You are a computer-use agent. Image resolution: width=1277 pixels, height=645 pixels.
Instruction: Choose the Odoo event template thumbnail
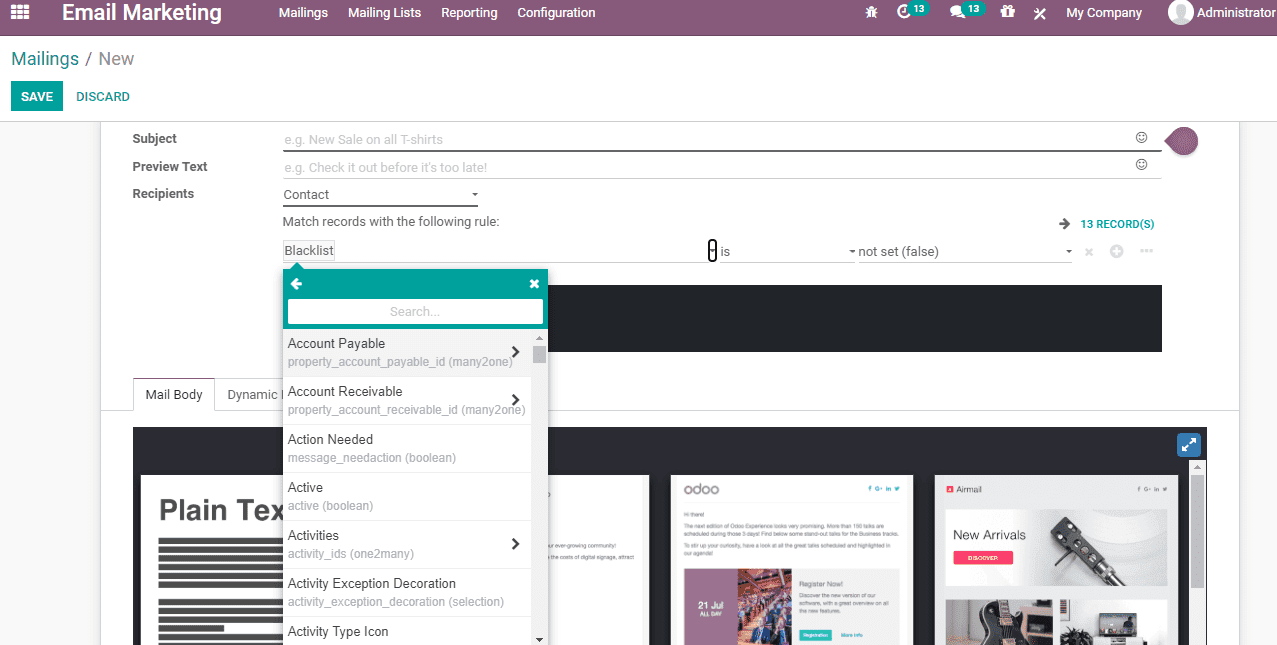(791, 560)
